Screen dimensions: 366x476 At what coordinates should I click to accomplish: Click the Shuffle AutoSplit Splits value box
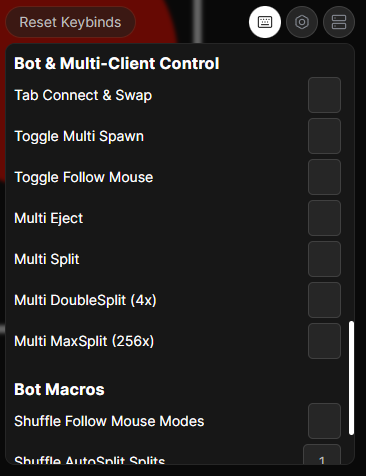coord(322,454)
